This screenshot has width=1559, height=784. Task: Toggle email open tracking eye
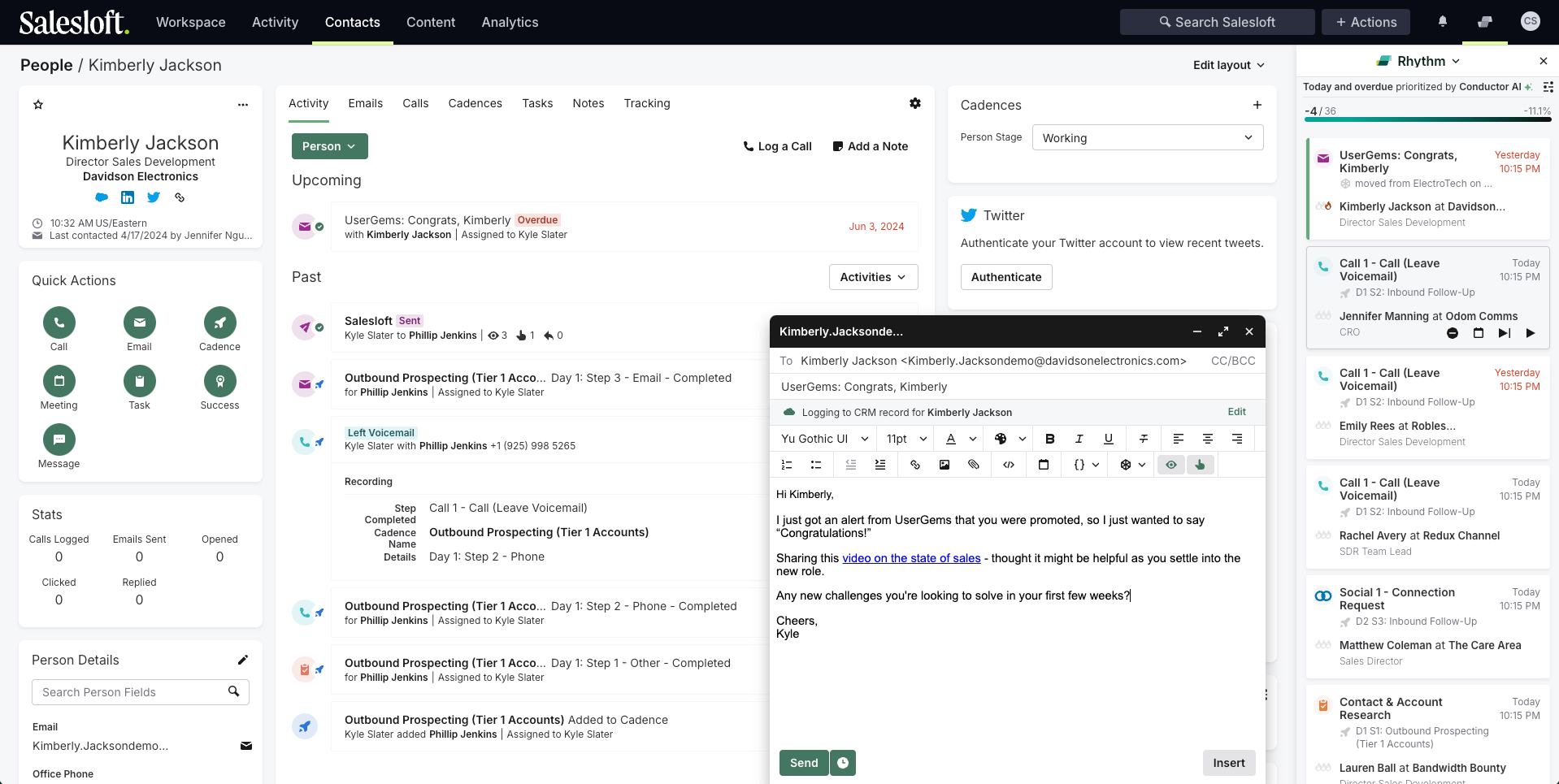point(1171,465)
